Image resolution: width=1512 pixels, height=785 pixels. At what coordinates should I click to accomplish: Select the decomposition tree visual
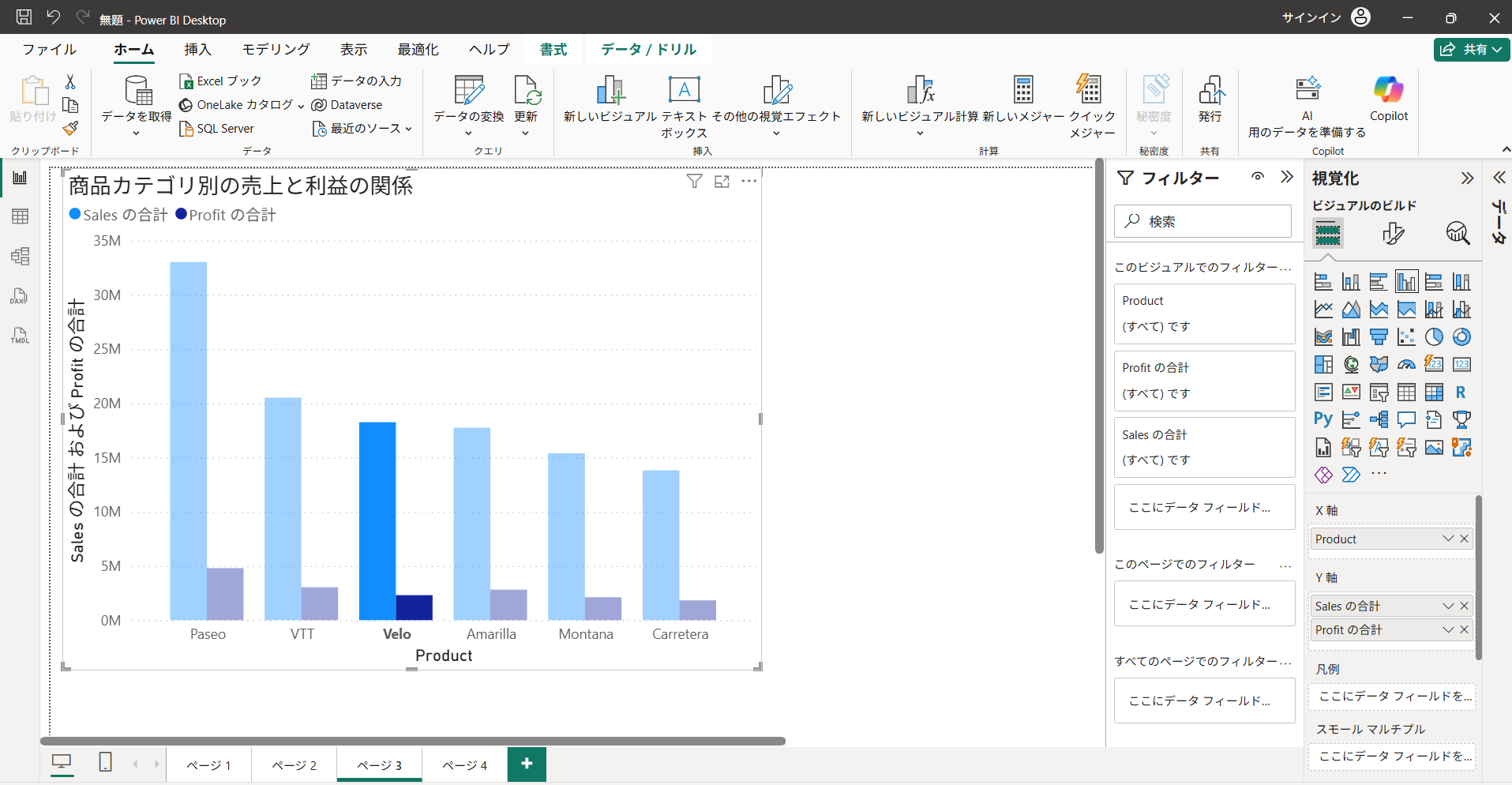(x=1379, y=419)
